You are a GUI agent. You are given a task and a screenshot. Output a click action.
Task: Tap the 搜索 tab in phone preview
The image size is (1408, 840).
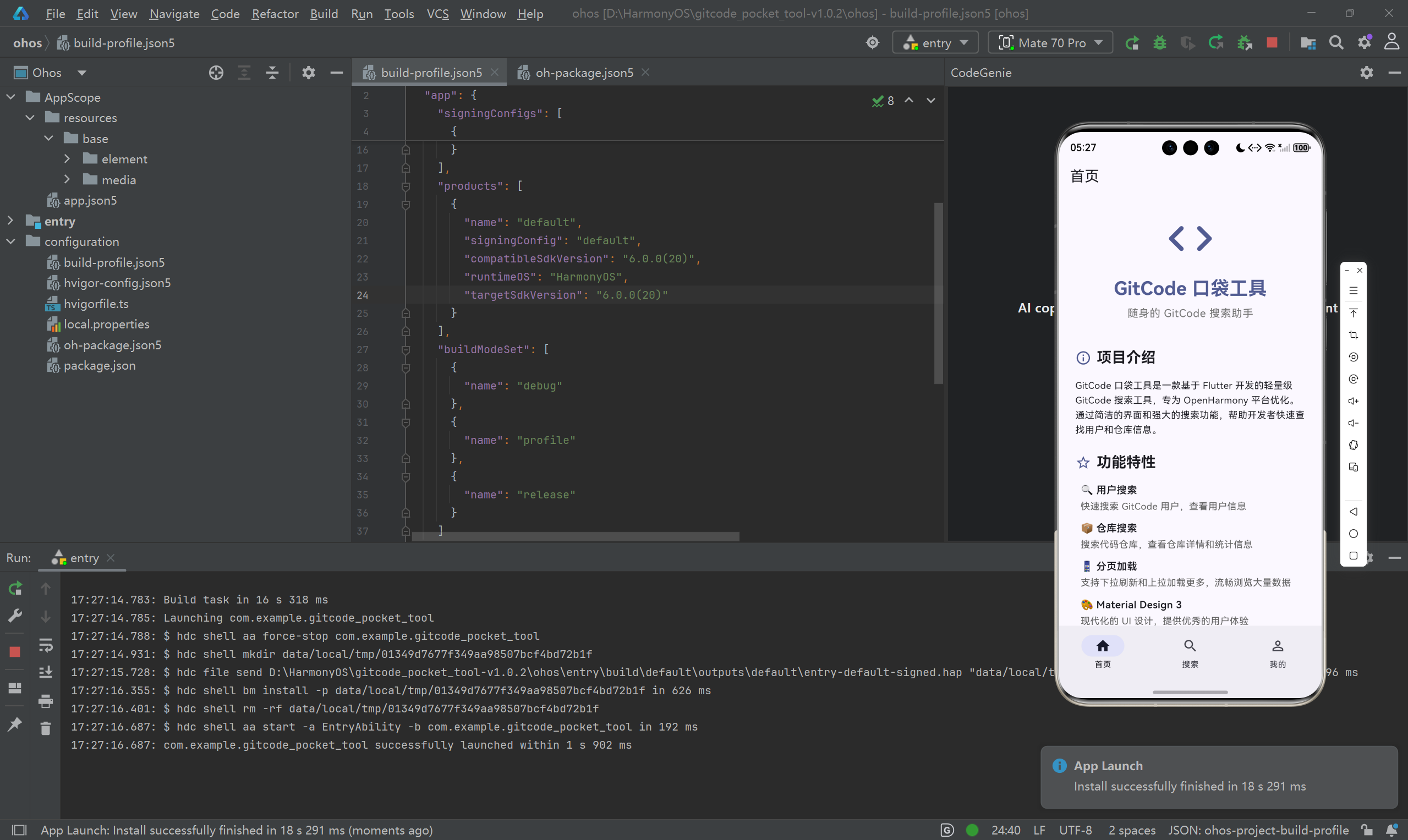pos(1190,652)
